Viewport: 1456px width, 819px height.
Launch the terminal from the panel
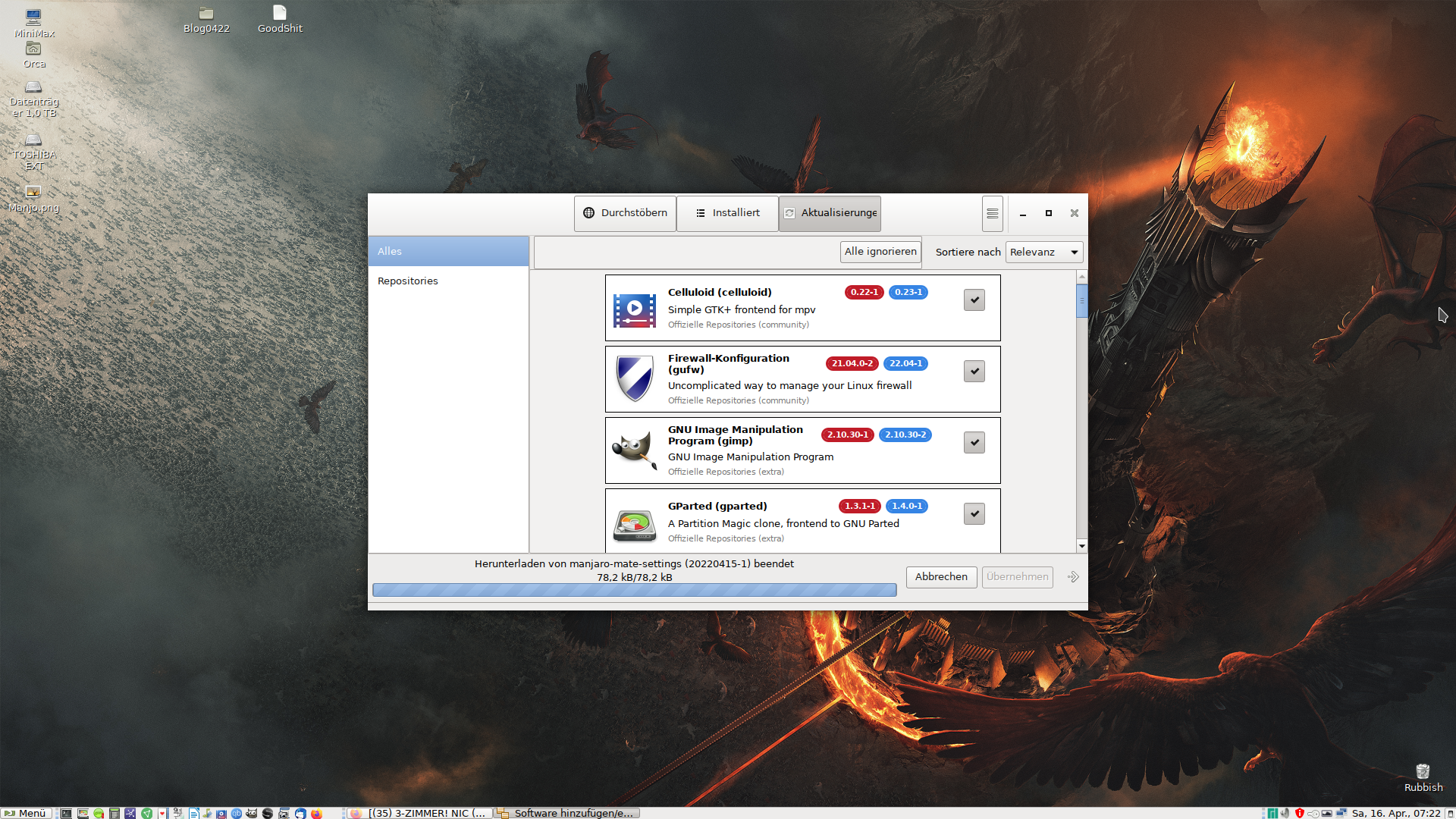(67, 813)
